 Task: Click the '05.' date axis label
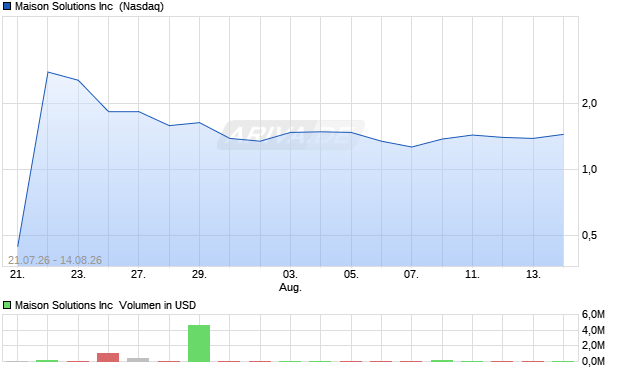[351, 274]
